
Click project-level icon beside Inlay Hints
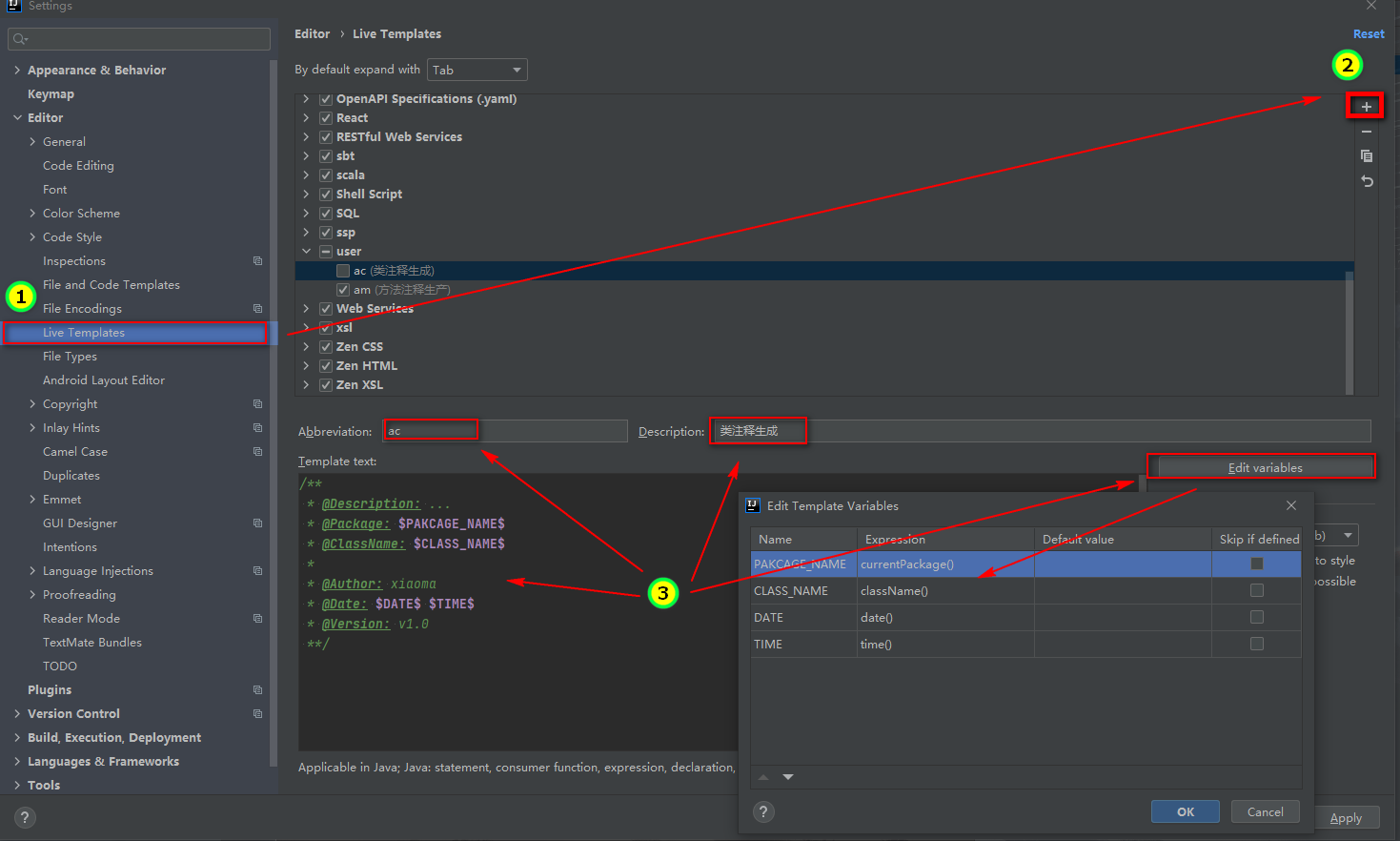[x=257, y=427]
